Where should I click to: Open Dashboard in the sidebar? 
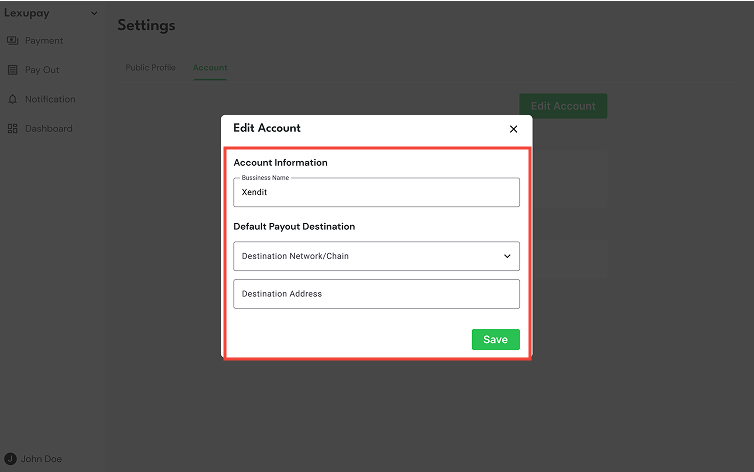(x=49, y=129)
